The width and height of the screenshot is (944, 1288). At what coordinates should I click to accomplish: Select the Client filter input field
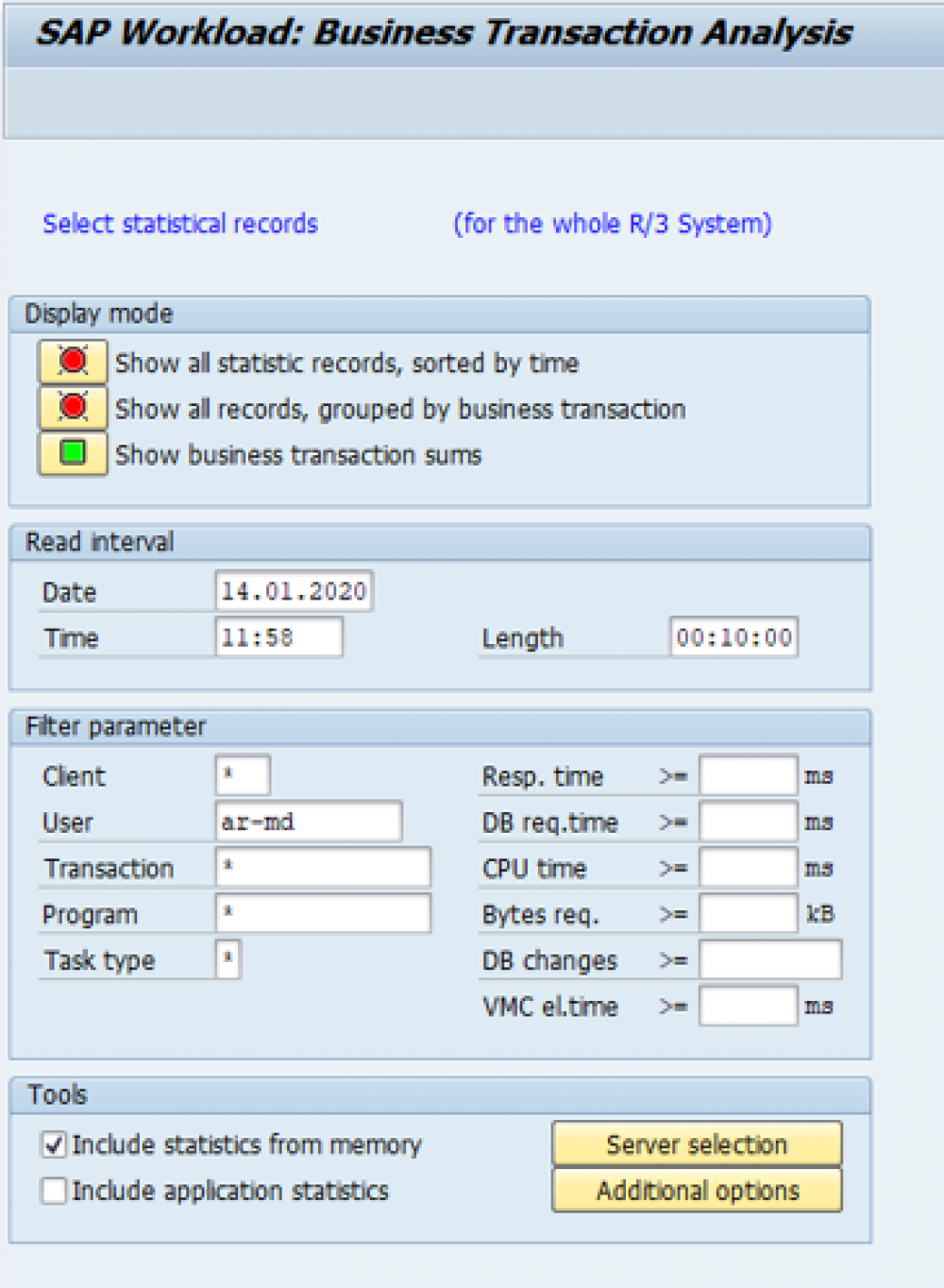pos(243,775)
